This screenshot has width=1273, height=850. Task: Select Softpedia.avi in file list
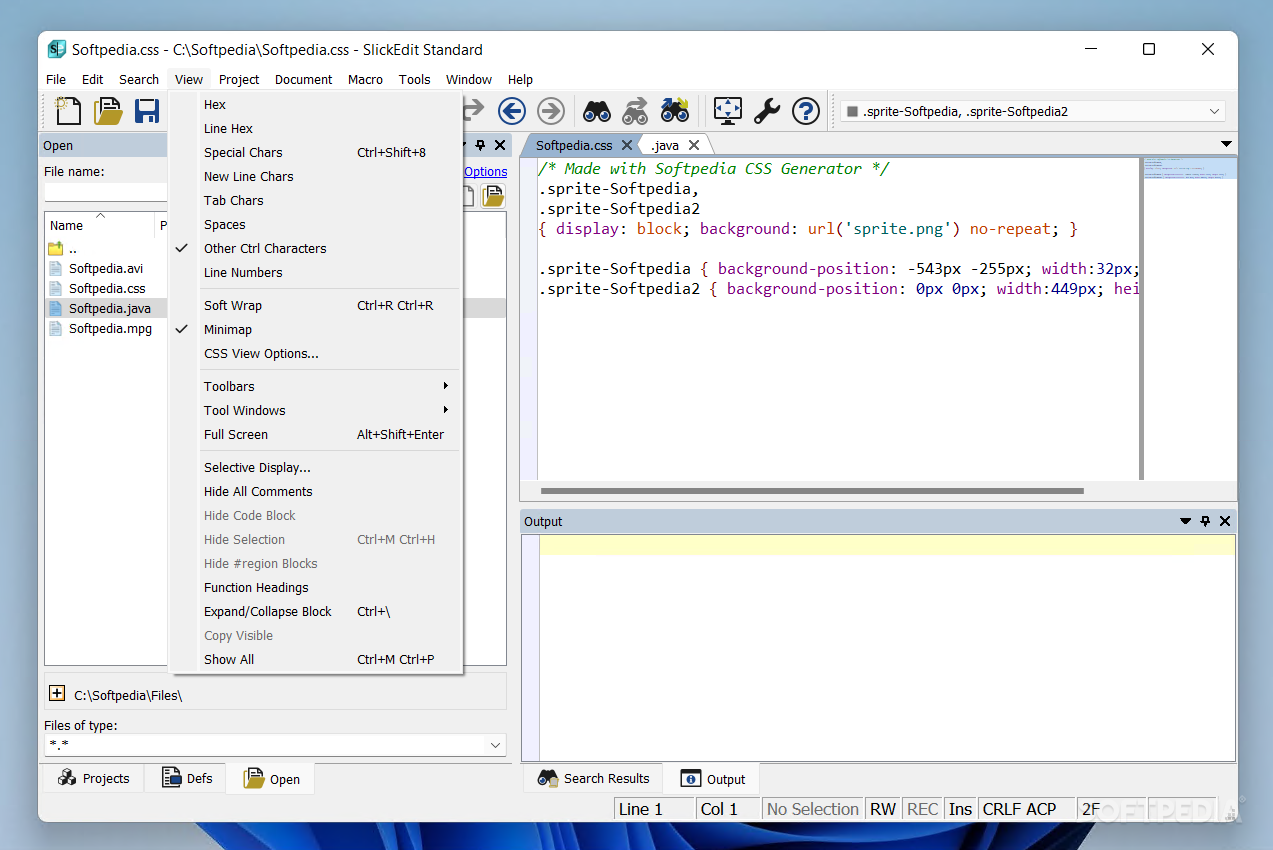pos(106,268)
